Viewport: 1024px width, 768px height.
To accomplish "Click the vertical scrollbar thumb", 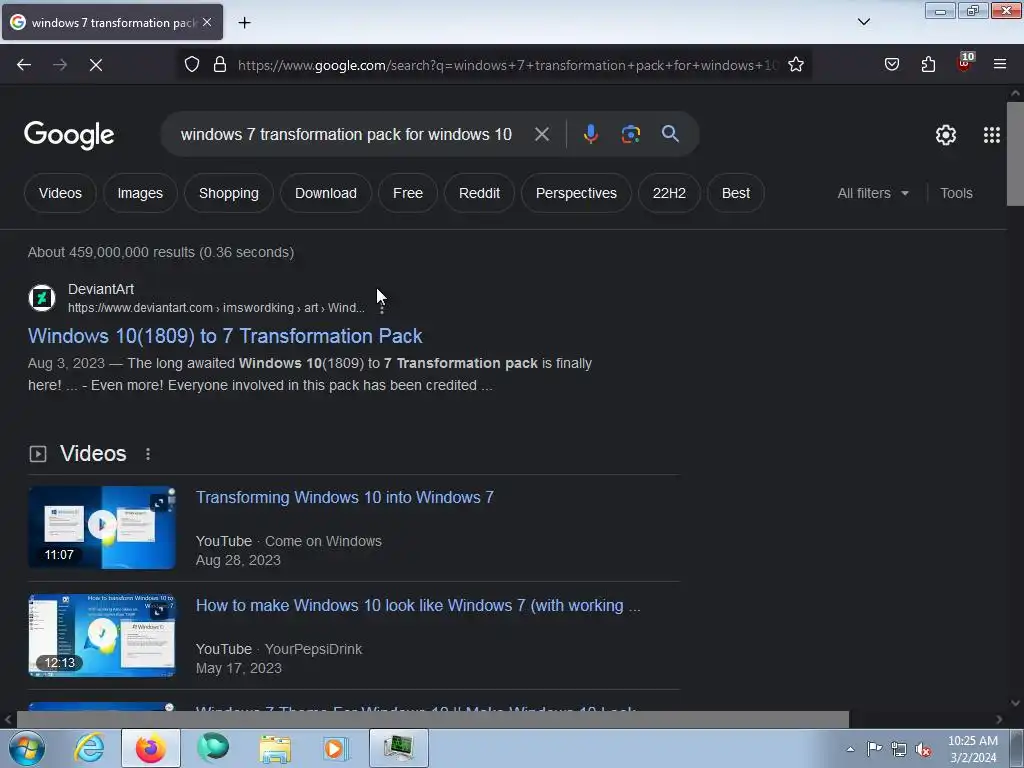I will point(1015,153).
